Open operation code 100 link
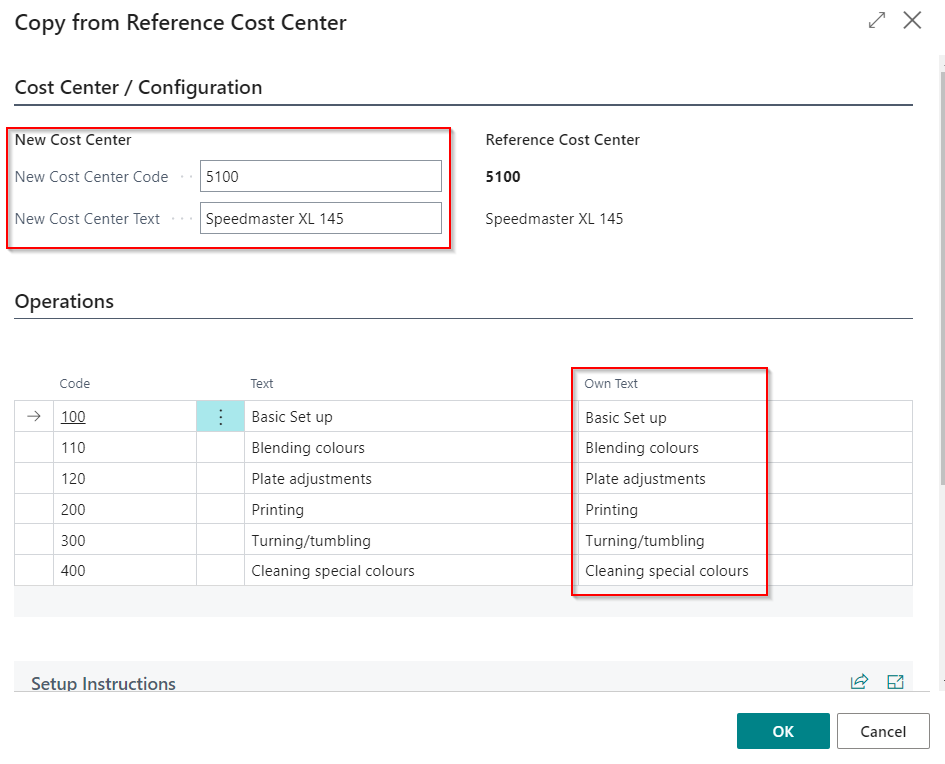The width and height of the screenshot is (945, 764). pos(73,417)
